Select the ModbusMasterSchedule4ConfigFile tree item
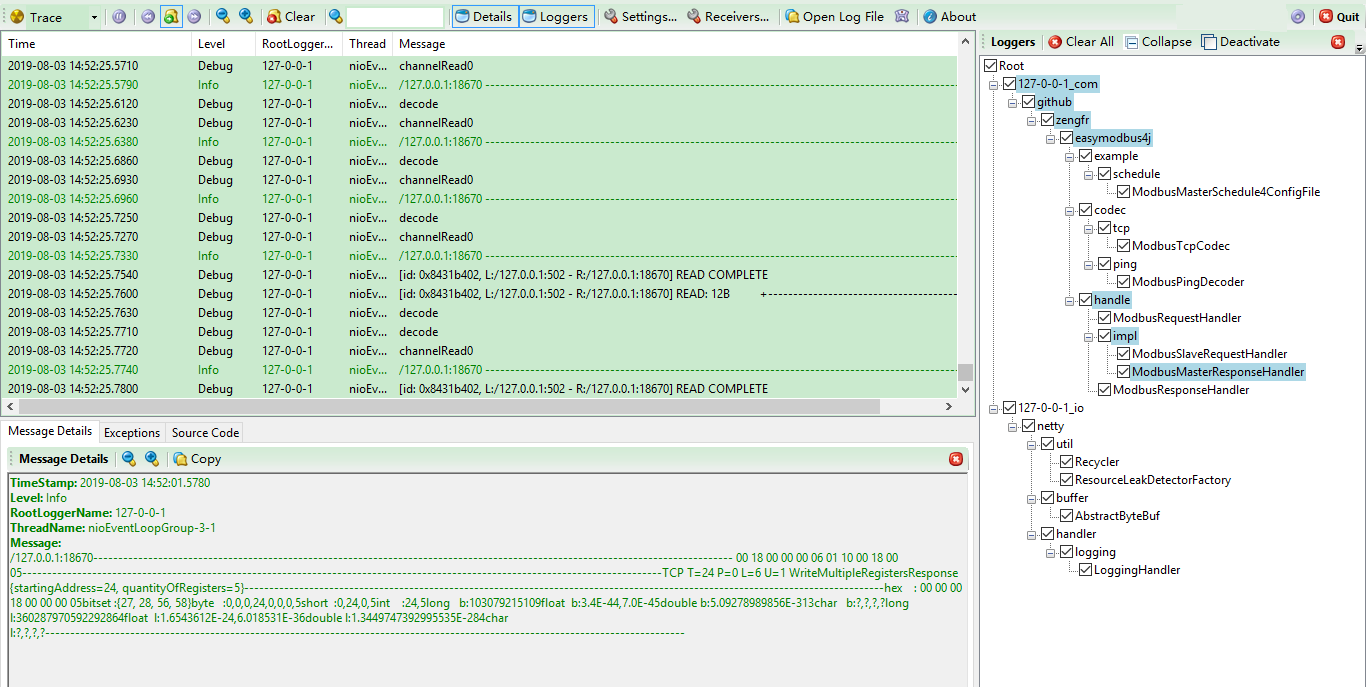The height and width of the screenshot is (687, 1366). 1226,192
